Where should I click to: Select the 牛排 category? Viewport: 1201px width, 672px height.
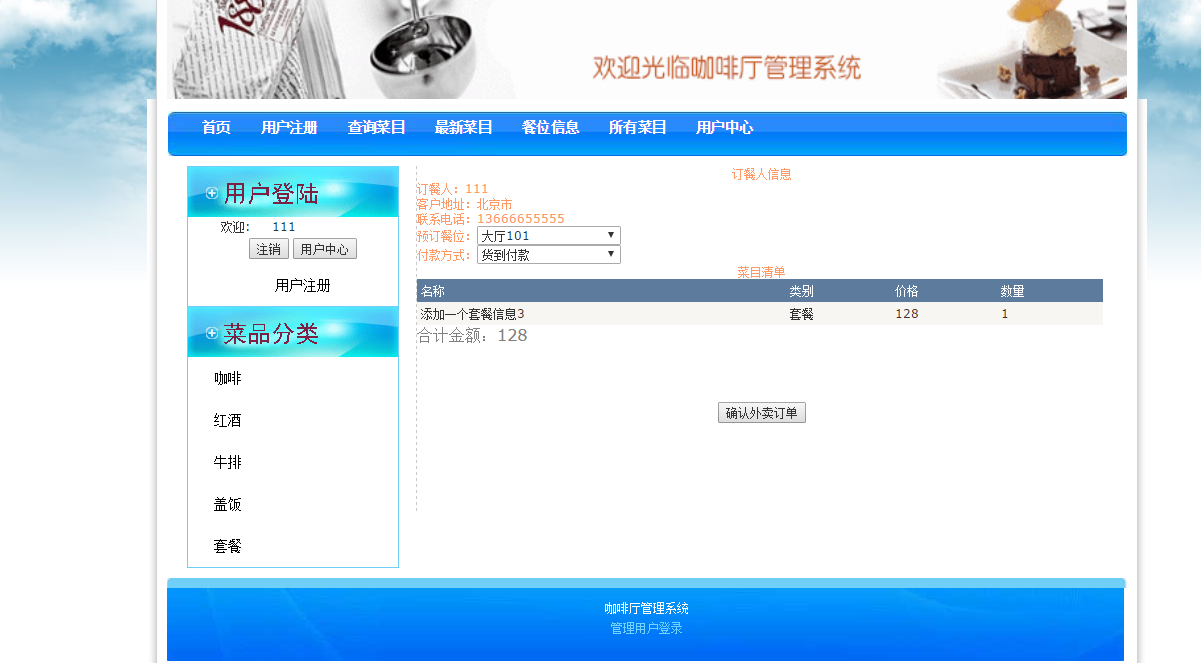(227, 462)
